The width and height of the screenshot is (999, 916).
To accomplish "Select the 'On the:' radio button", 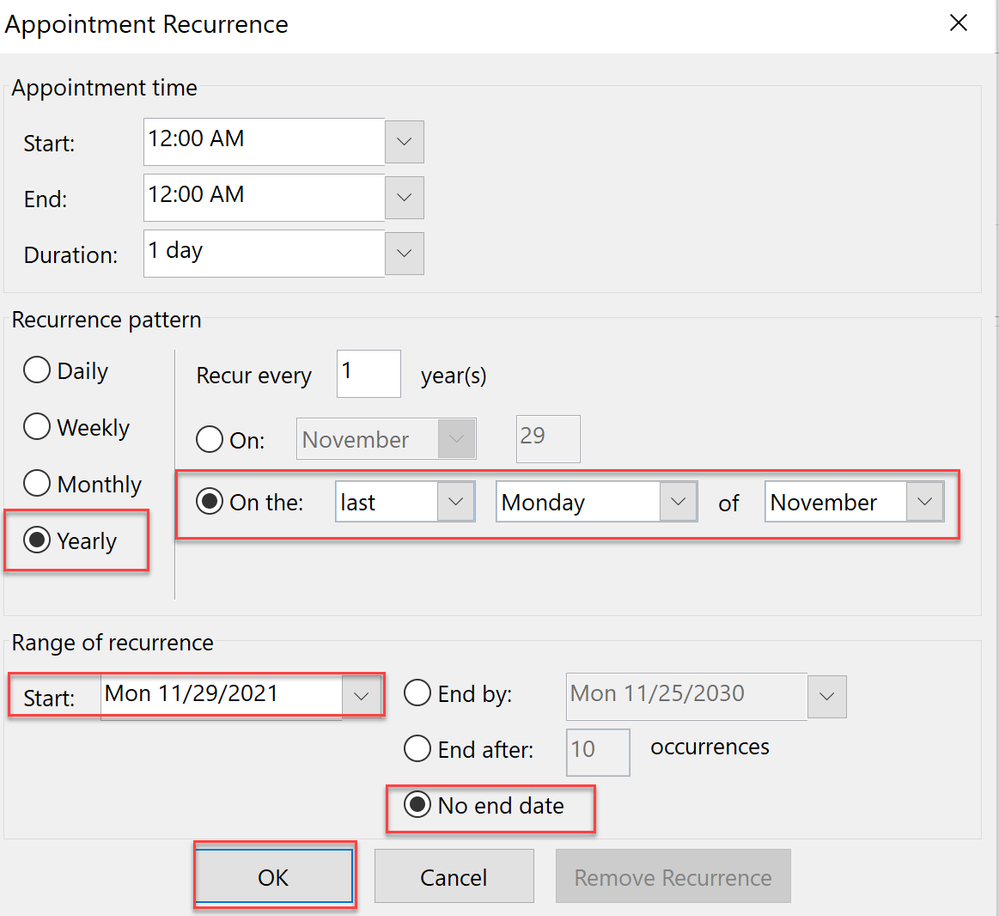I will (210, 502).
